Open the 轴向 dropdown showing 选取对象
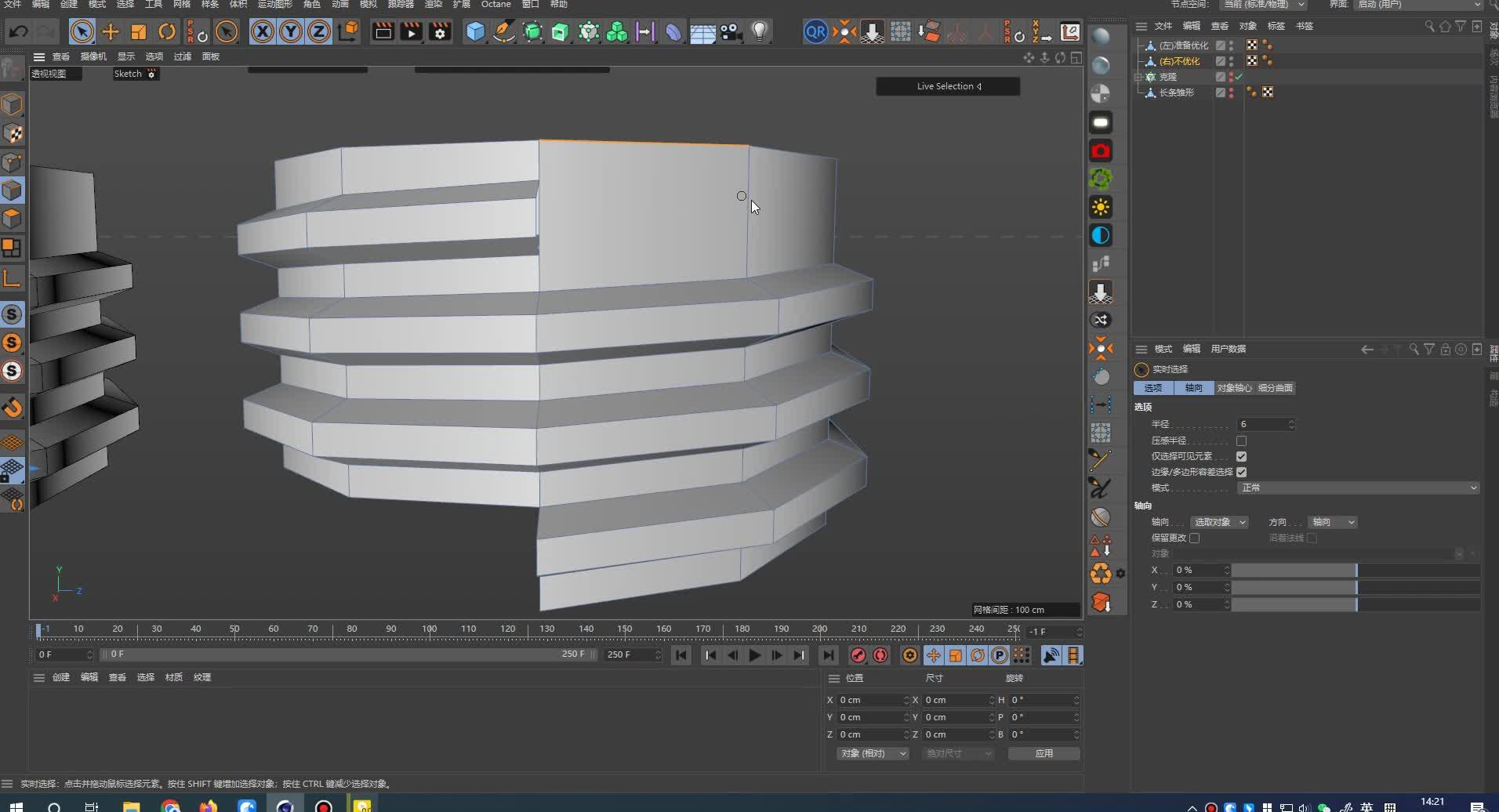 click(x=1219, y=523)
